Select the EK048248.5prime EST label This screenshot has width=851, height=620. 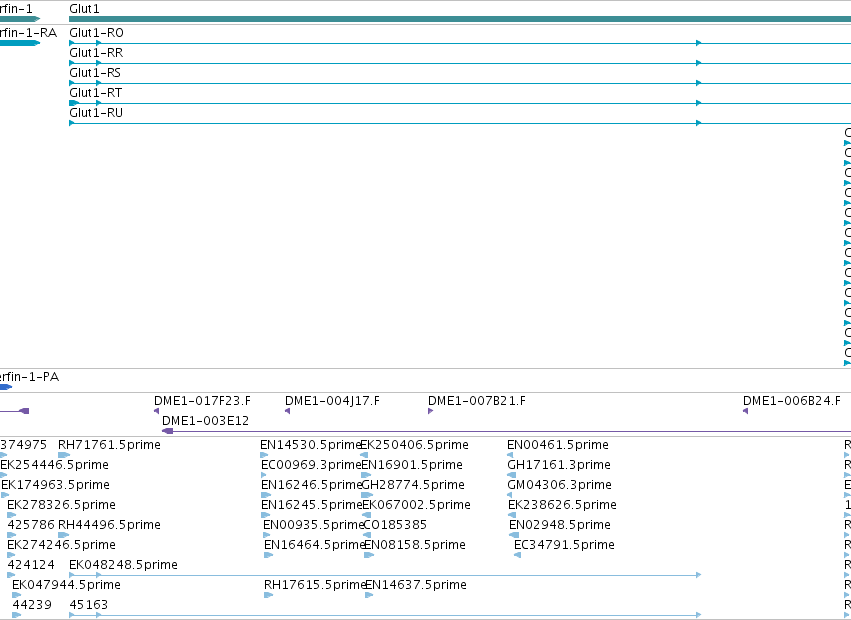(123, 565)
